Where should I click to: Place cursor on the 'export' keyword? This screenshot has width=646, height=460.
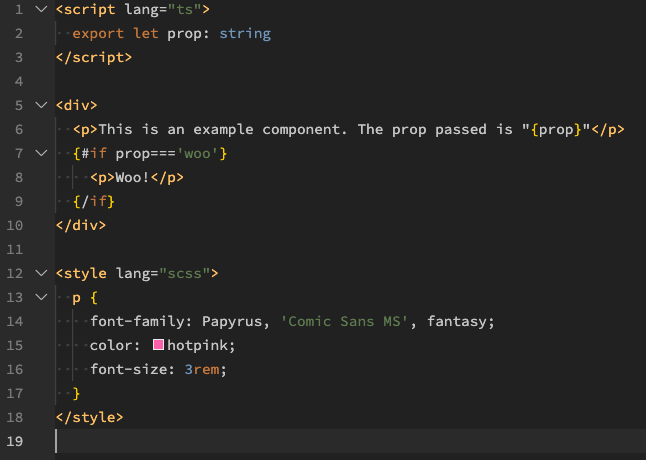pos(98,33)
